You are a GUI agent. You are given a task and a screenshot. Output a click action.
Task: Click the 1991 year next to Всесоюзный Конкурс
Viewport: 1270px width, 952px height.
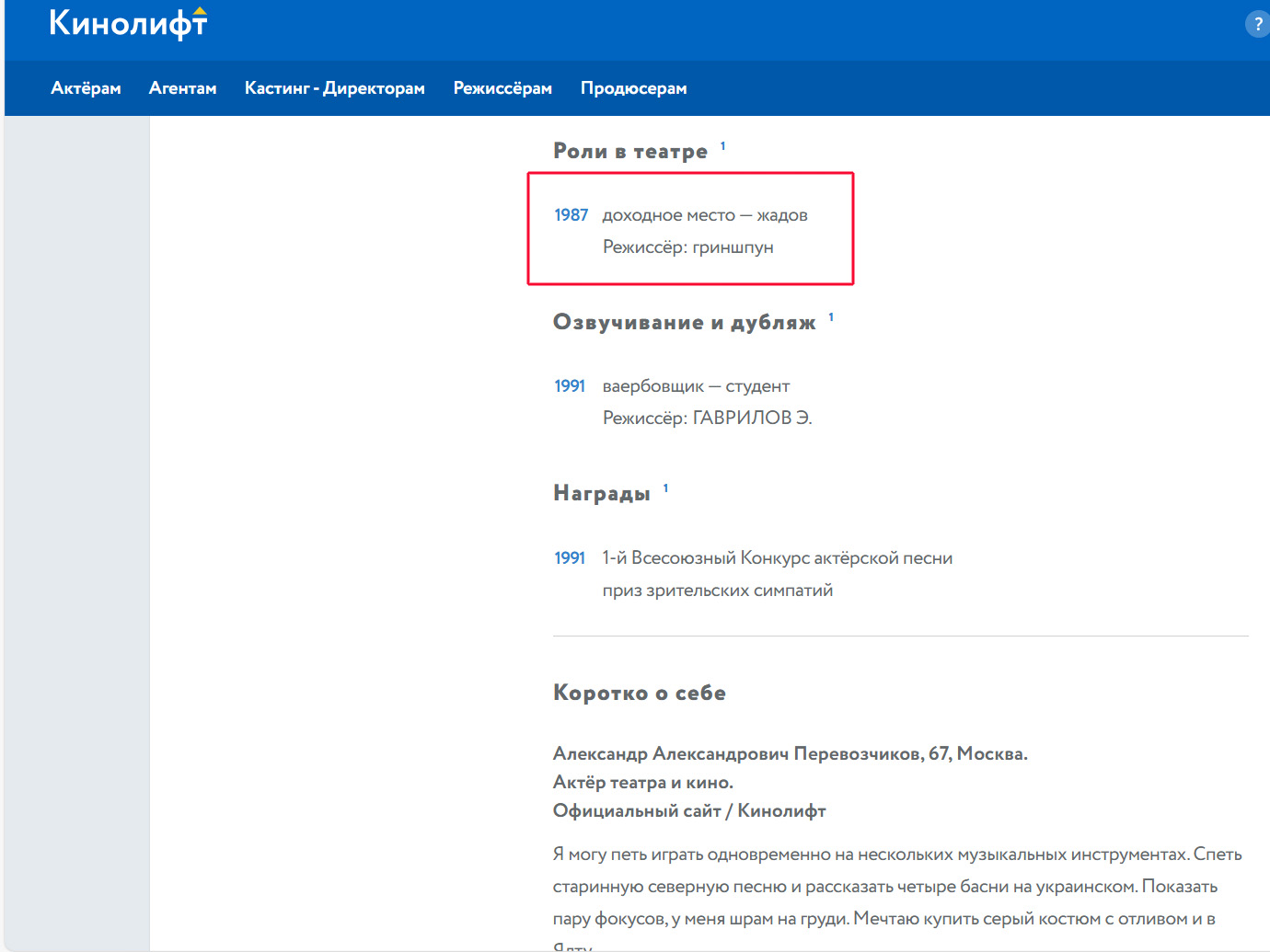coord(570,558)
